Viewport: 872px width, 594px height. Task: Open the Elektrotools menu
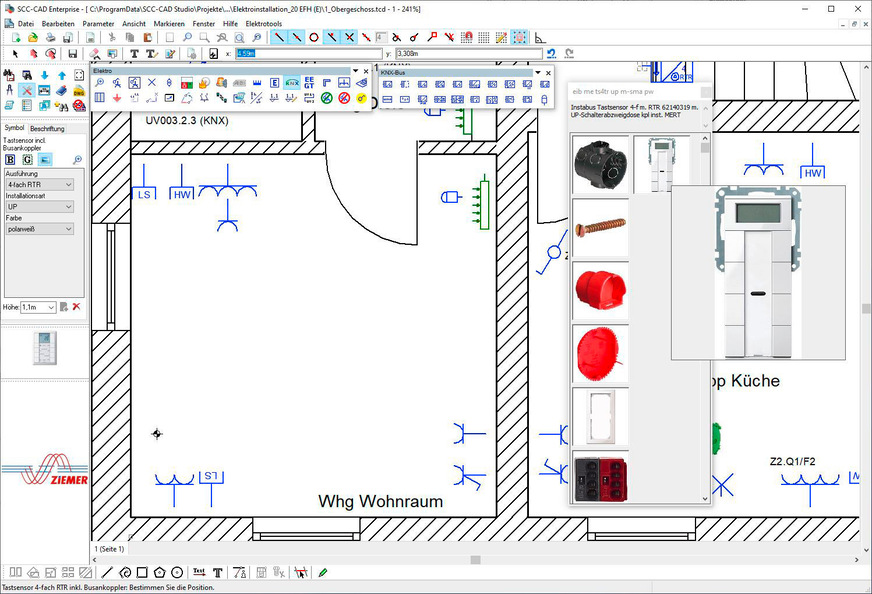[x=264, y=22]
